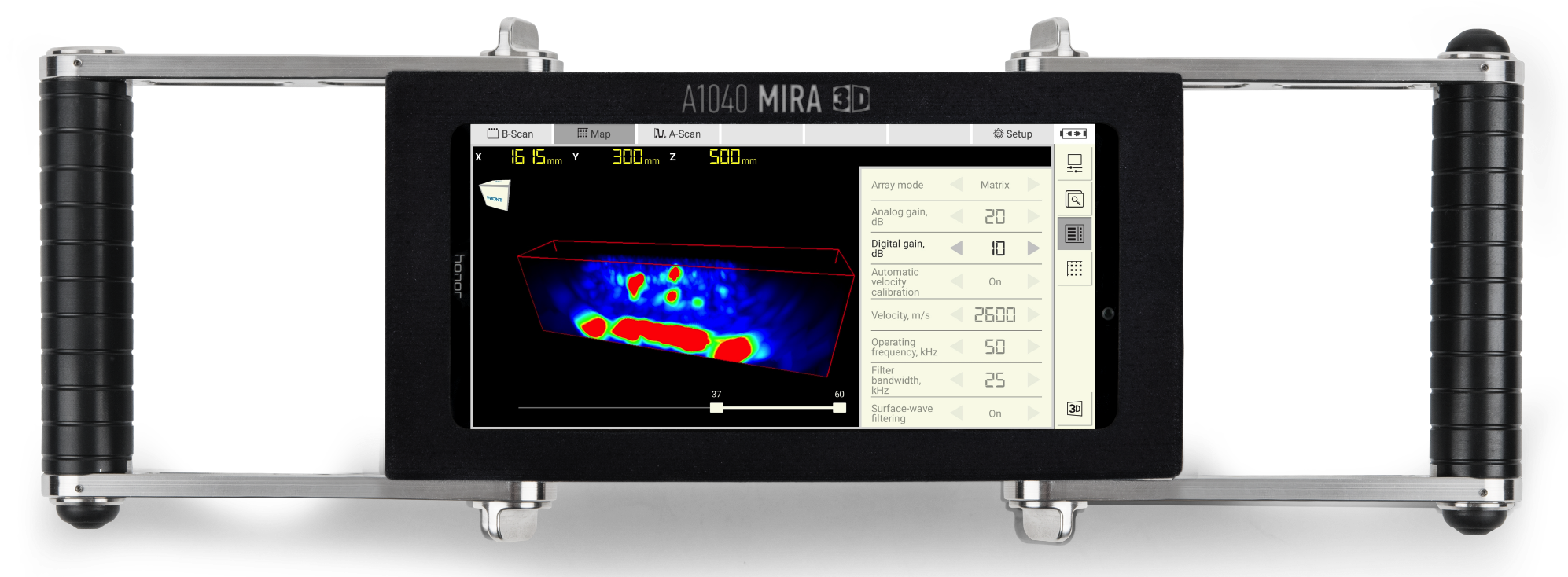
Task: Increase Velocity with right arrow
Action: point(1033,315)
